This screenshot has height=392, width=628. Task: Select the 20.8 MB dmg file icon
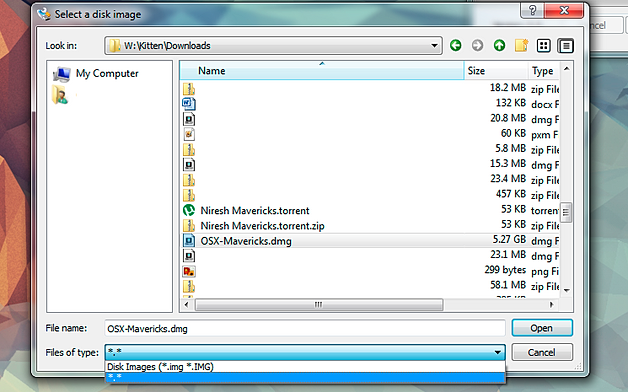click(189, 119)
